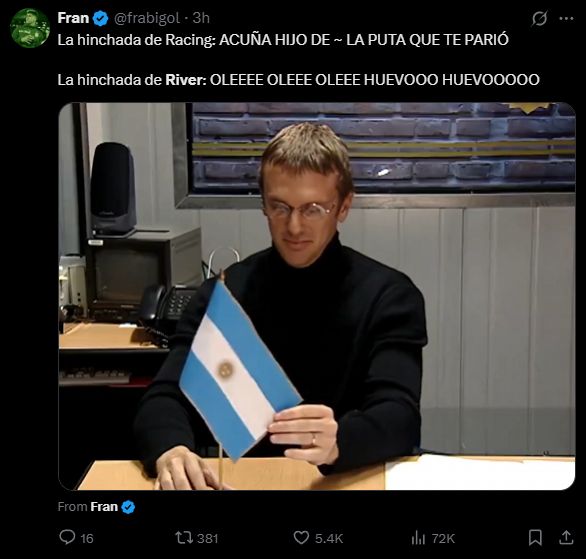Open the repost options icon
The height and width of the screenshot is (559, 586).
(184, 538)
